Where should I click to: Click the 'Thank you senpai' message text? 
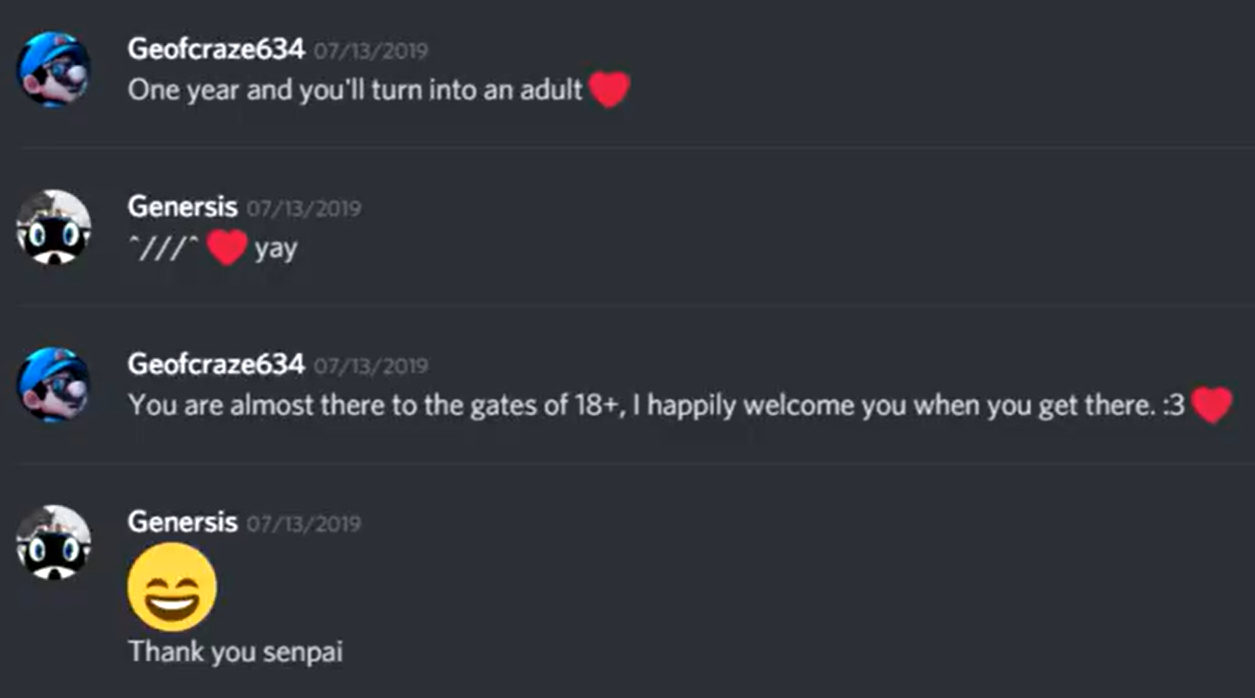(236, 652)
